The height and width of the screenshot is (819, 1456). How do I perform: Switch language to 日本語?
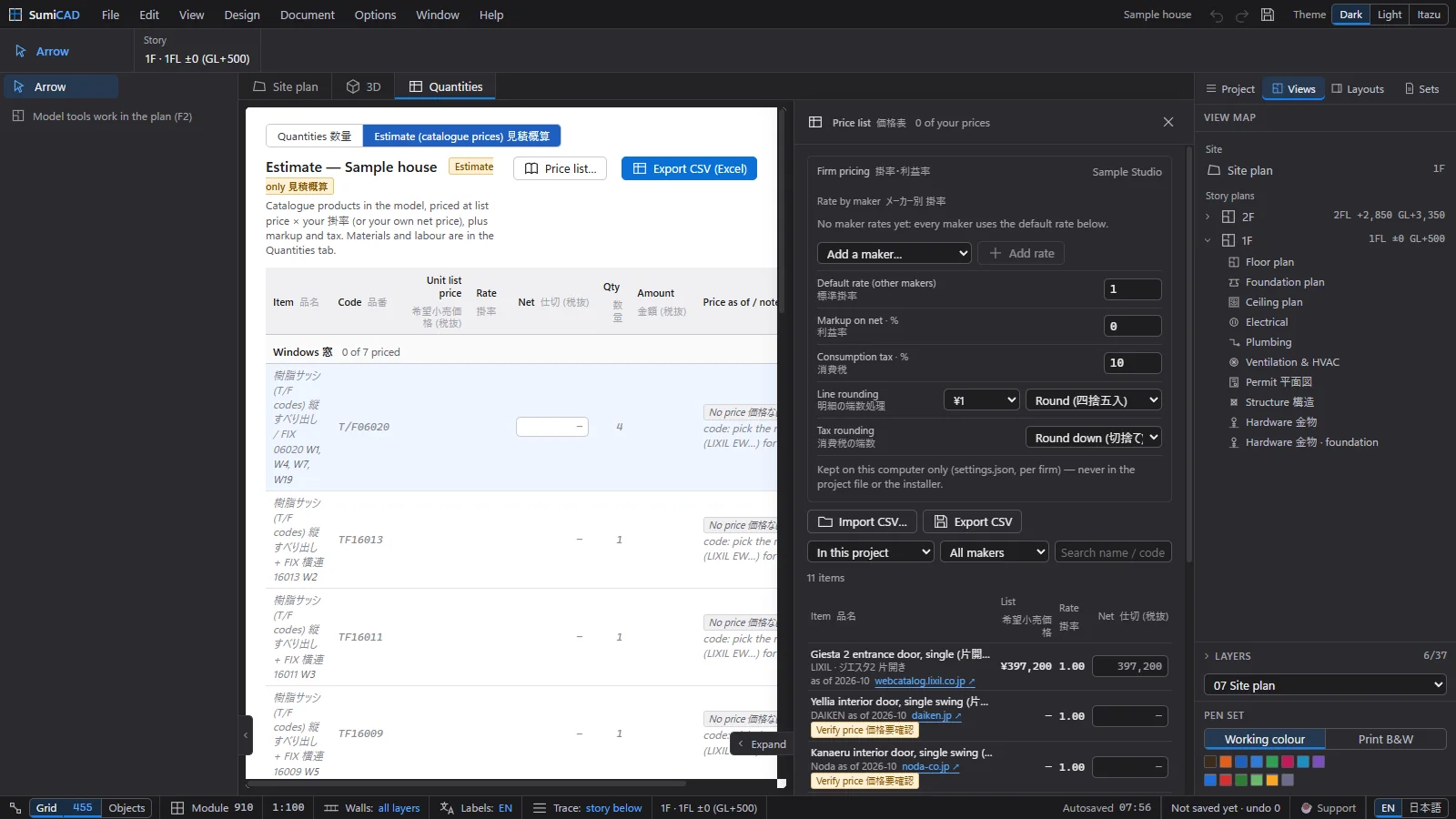coord(1425,807)
